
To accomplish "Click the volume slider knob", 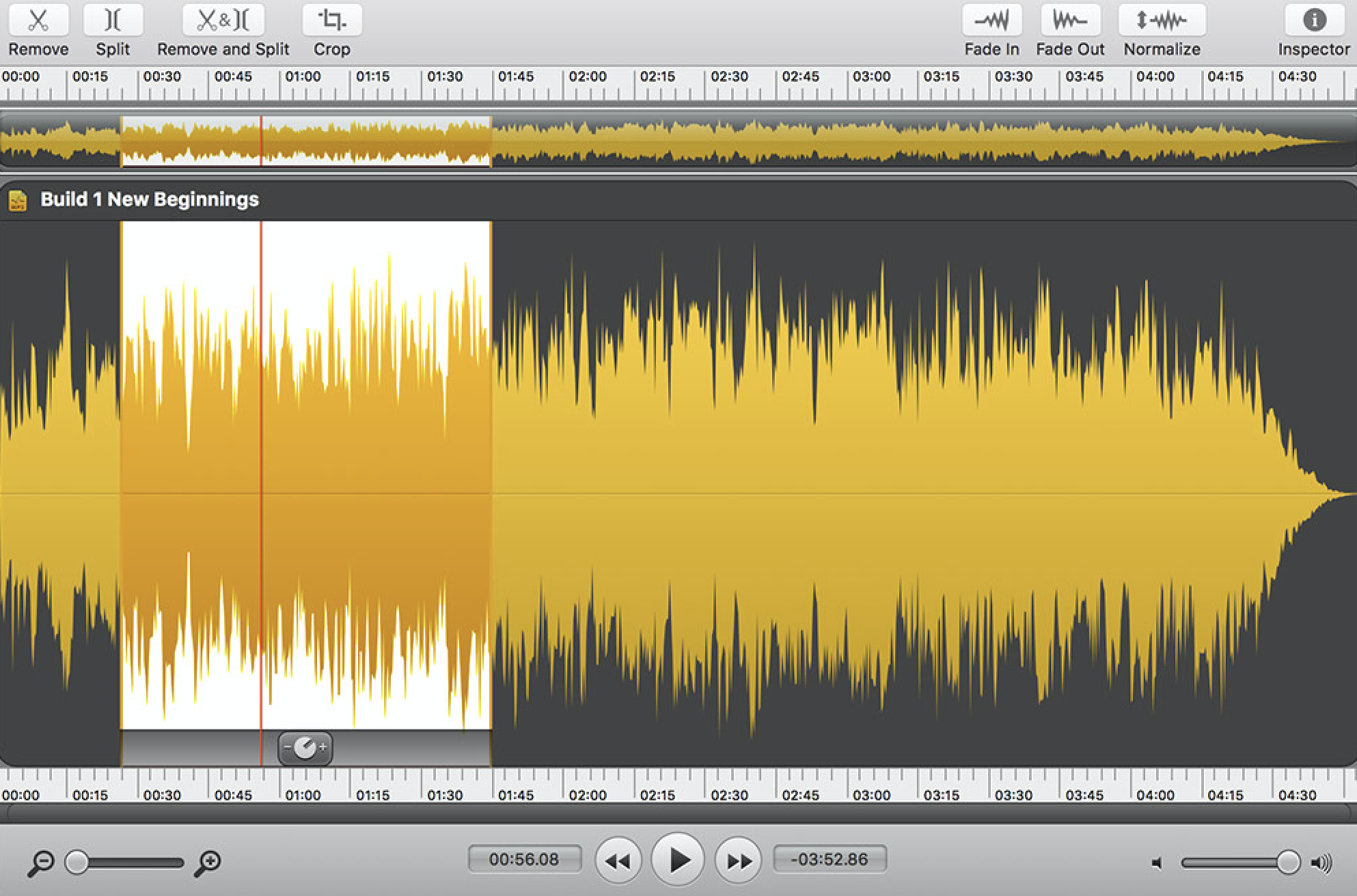I will [1288, 863].
